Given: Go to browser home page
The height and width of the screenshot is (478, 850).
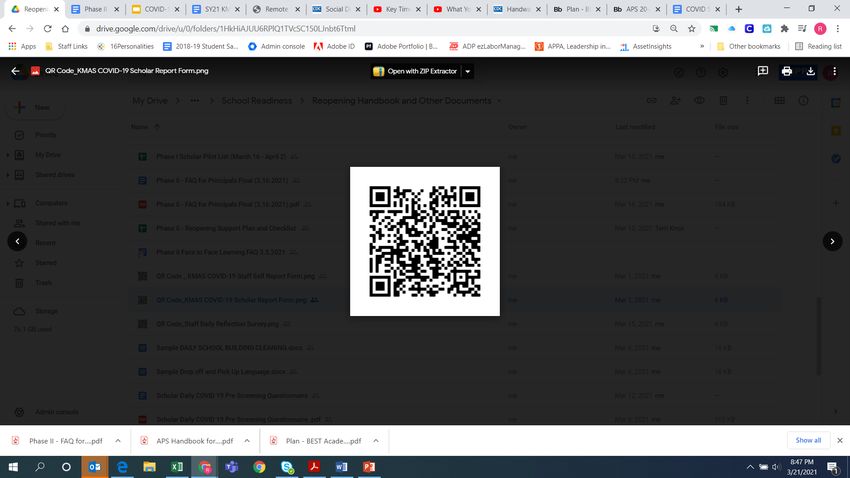Looking at the screenshot, I should click(65, 29).
